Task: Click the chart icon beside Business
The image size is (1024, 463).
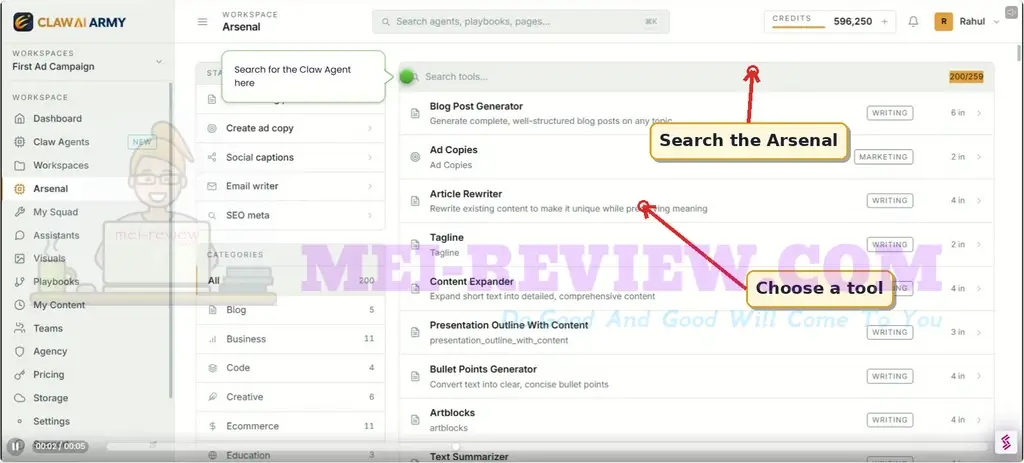Action: click(x=212, y=339)
